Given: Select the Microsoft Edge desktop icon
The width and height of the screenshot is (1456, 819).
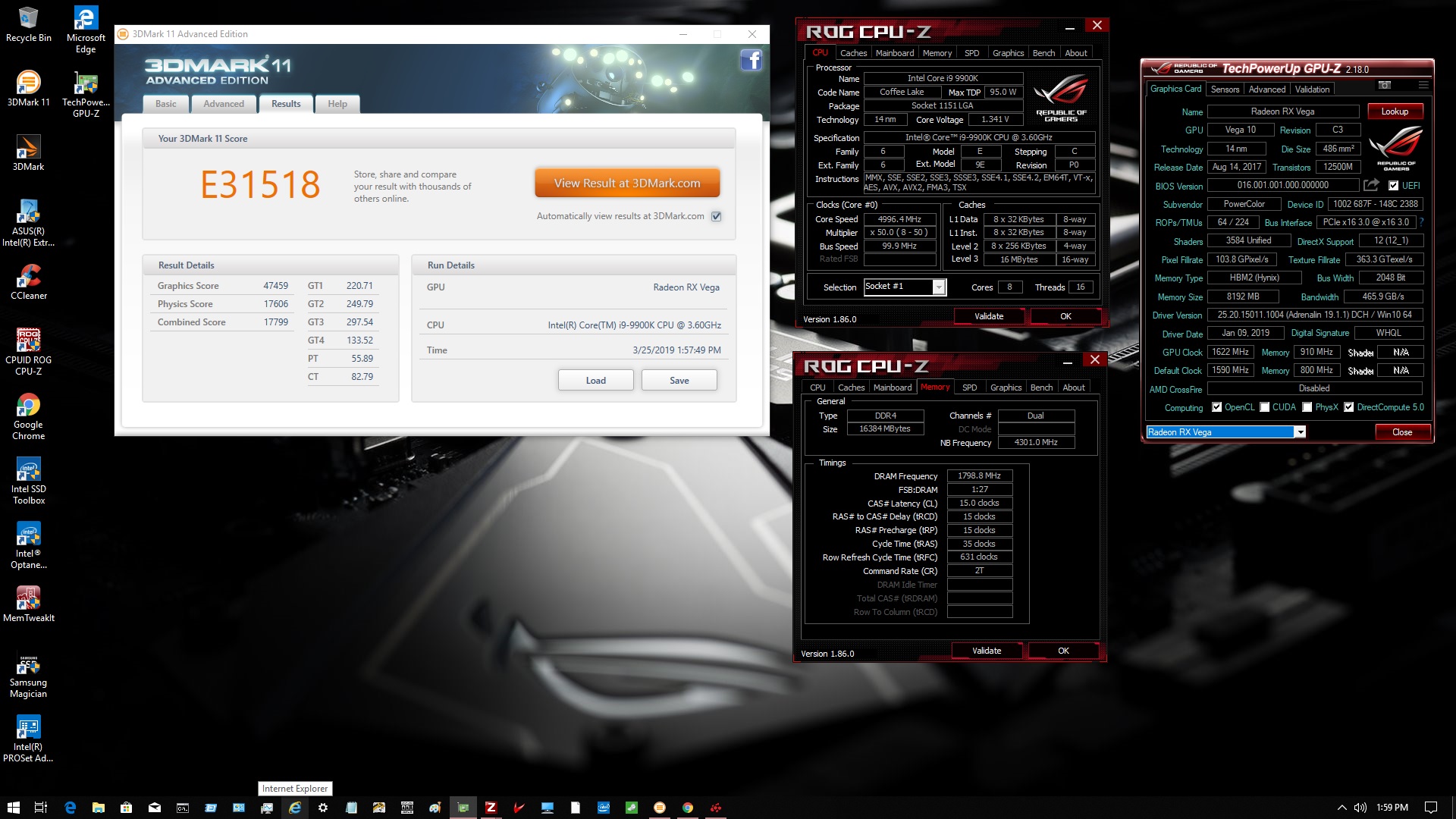Looking at the screenshot, I should click(86, 30).
